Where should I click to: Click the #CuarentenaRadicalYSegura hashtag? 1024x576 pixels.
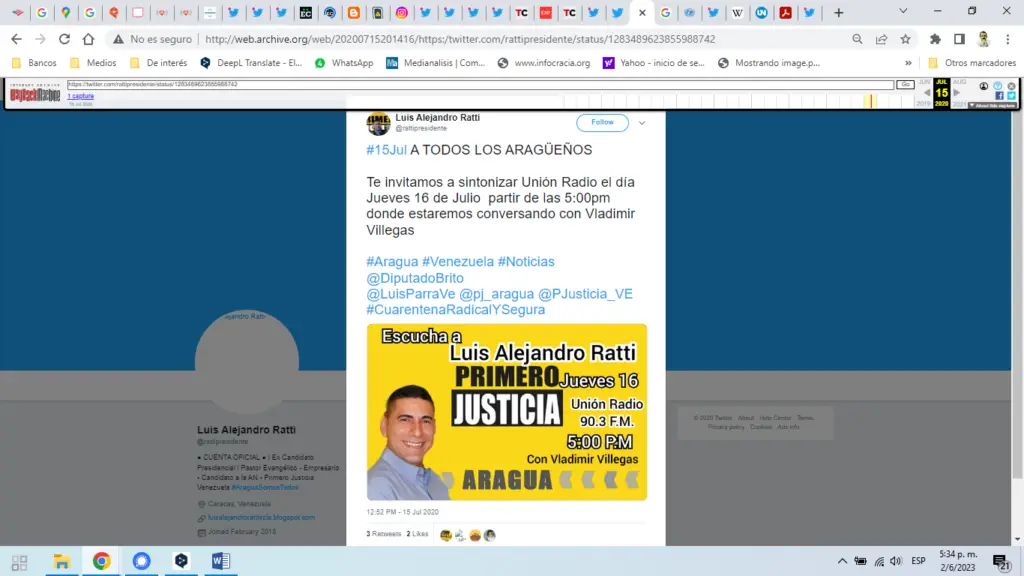(x=455, y=310)
